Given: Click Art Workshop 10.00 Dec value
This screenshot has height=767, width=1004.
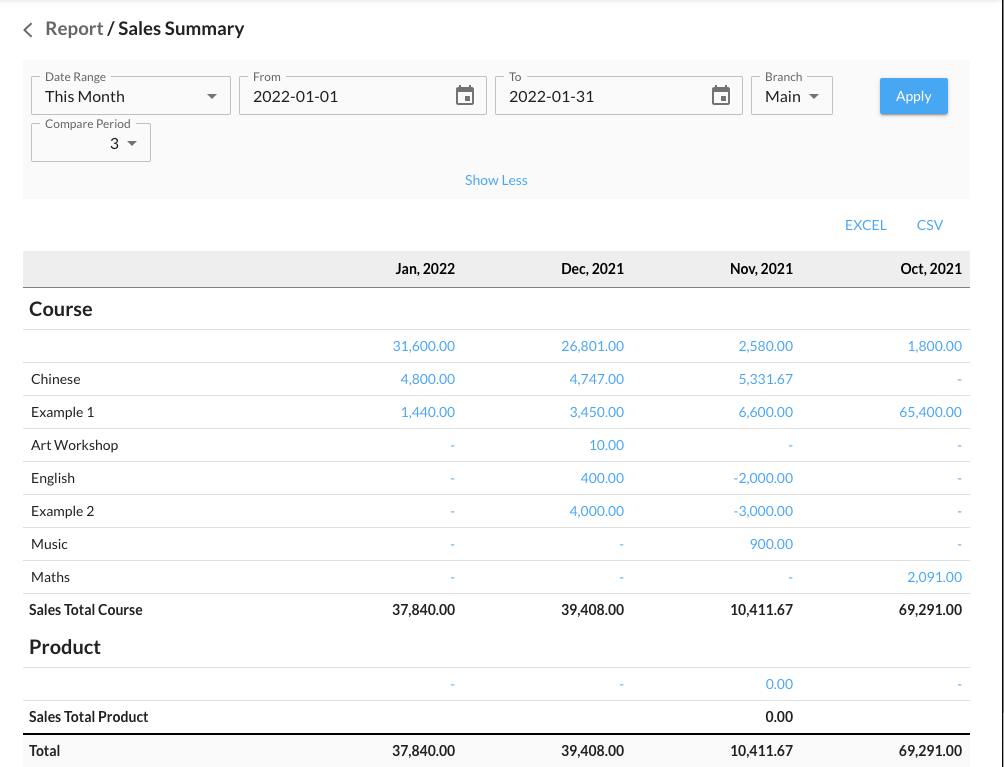Looking at the screenshot, I should coord(606,445).
